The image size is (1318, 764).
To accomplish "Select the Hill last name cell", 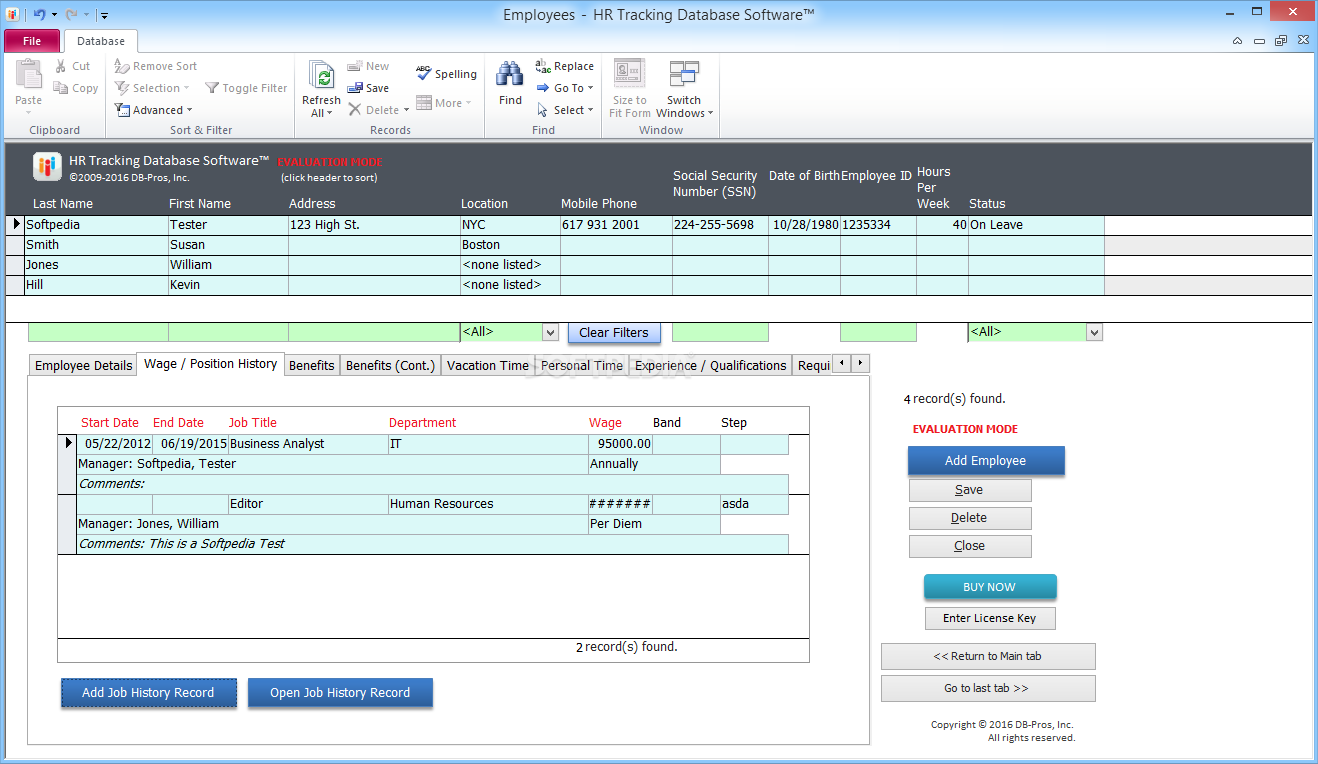I will pos(96,285).
